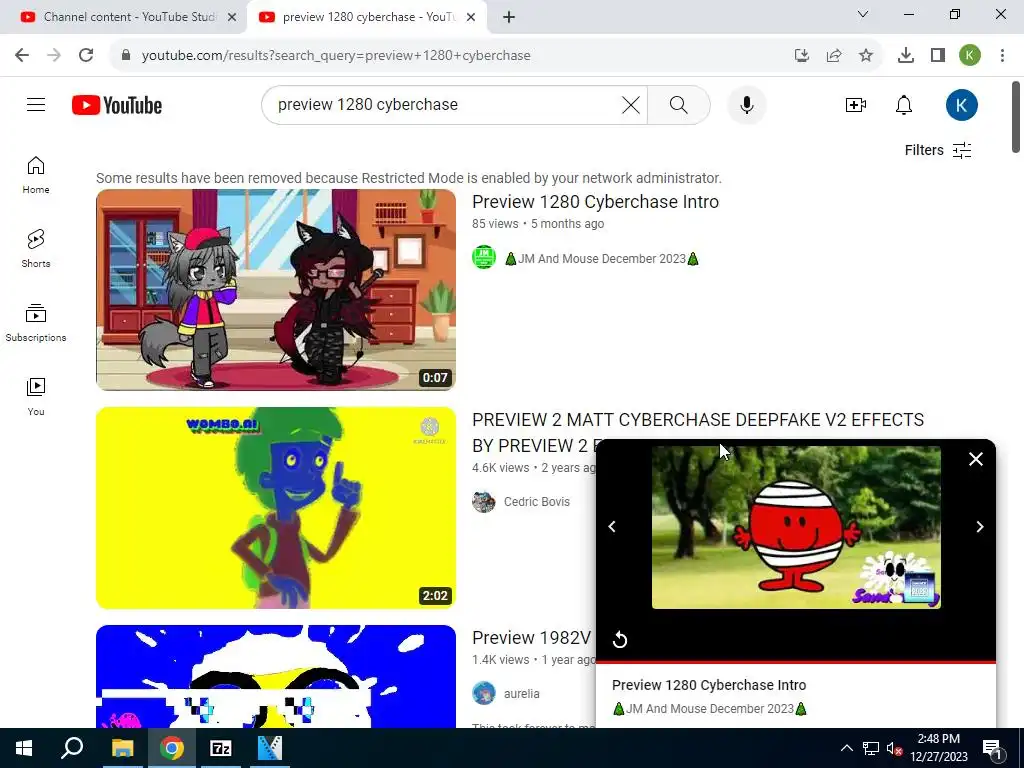Click the address bar URL
This screenshot has height=768, width=1024.
click(x=336, y=56)
